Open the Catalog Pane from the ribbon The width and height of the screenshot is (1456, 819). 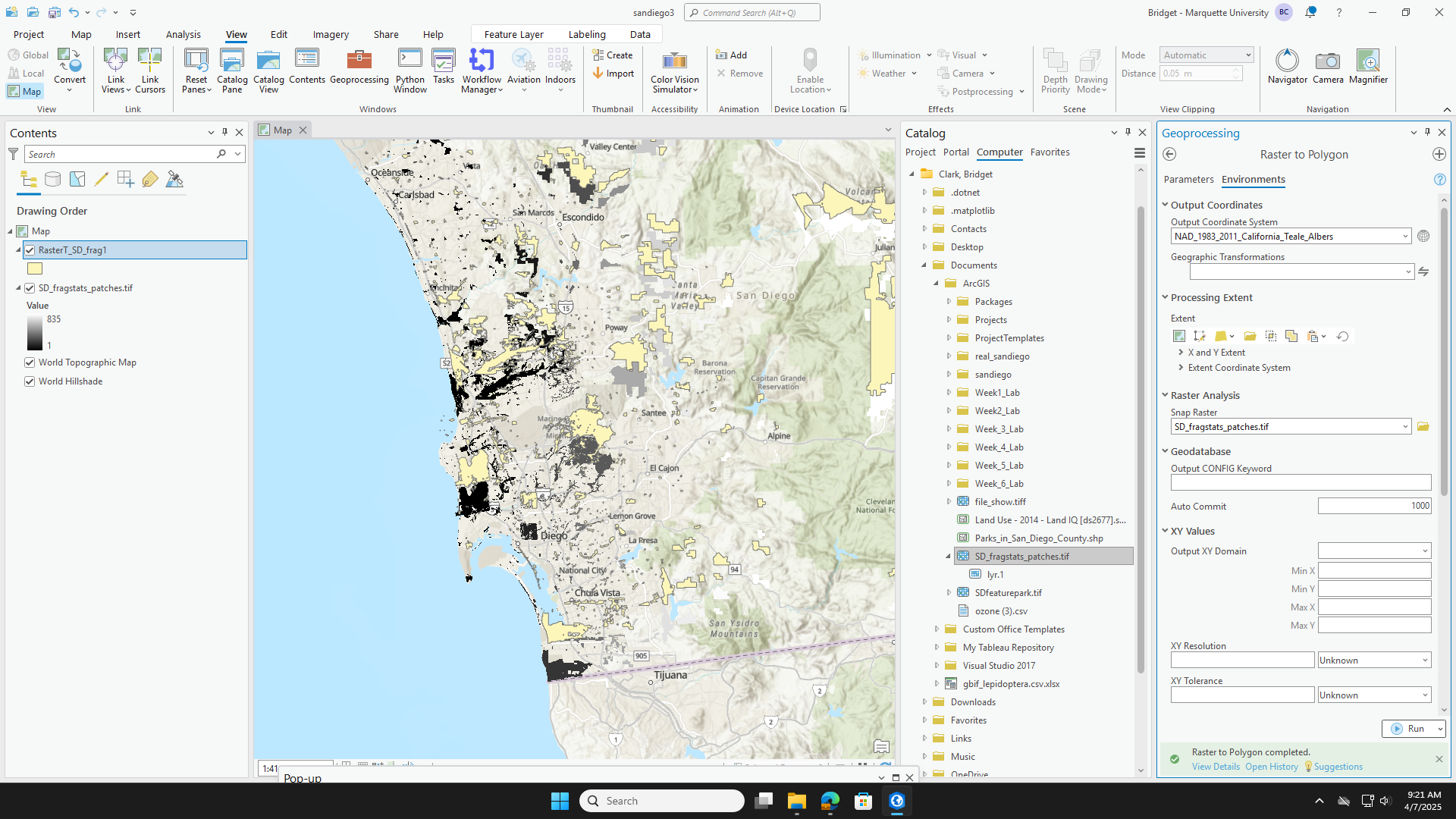(232, 71)
